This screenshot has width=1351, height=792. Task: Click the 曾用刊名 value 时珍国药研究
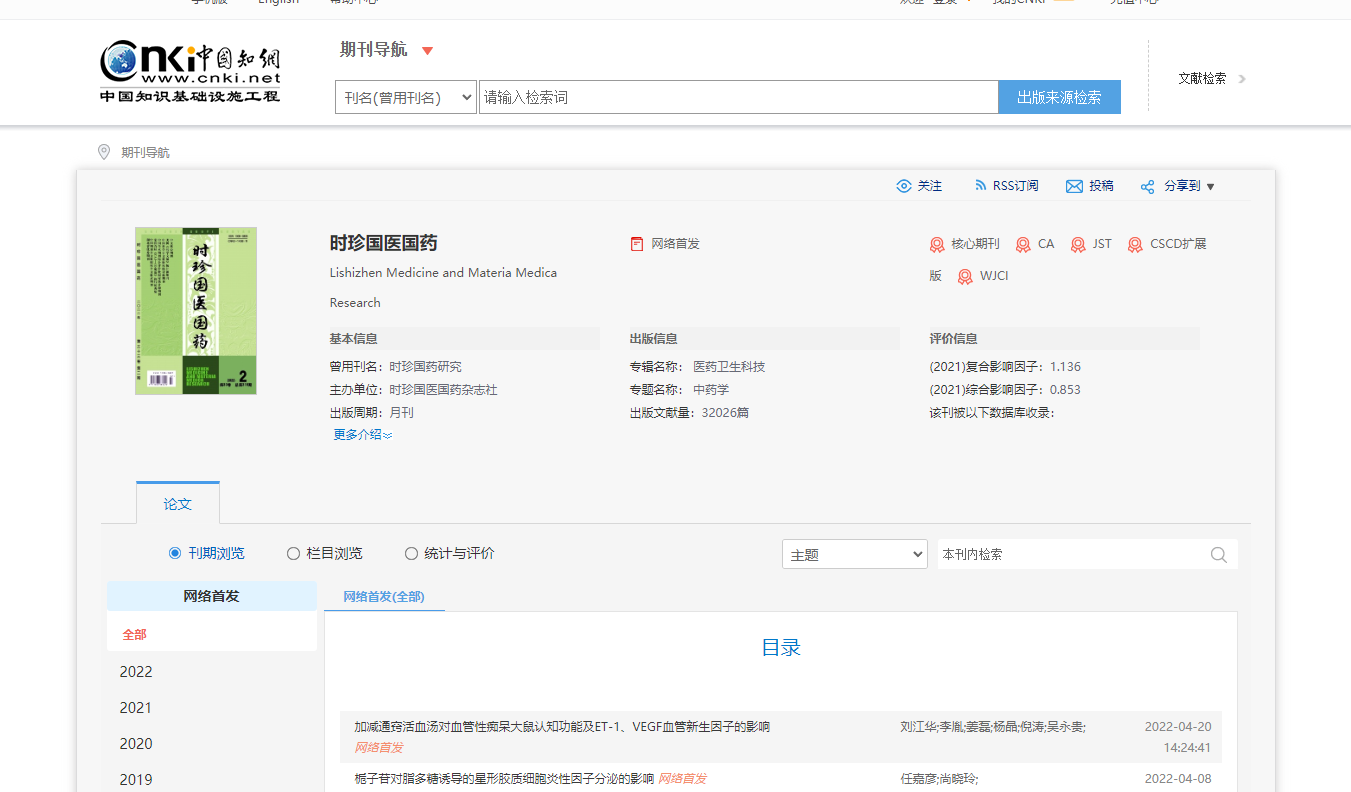coord(425,367)
